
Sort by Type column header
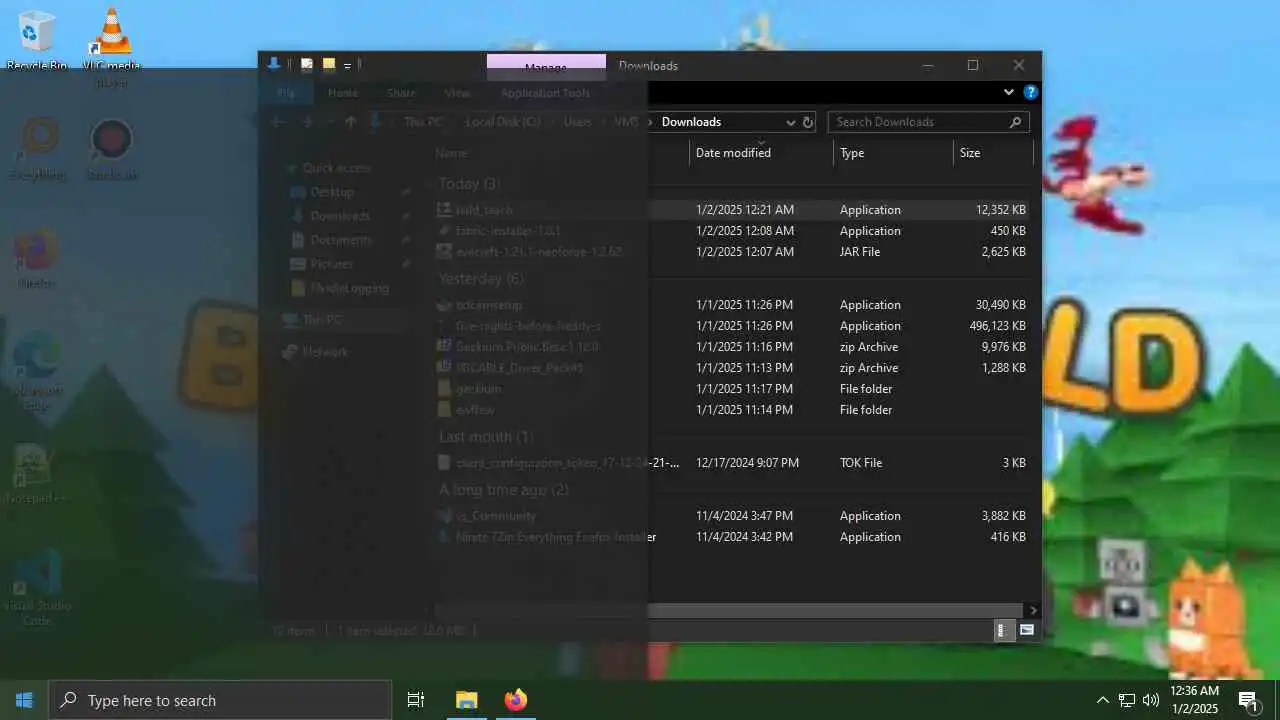[893, 153]
